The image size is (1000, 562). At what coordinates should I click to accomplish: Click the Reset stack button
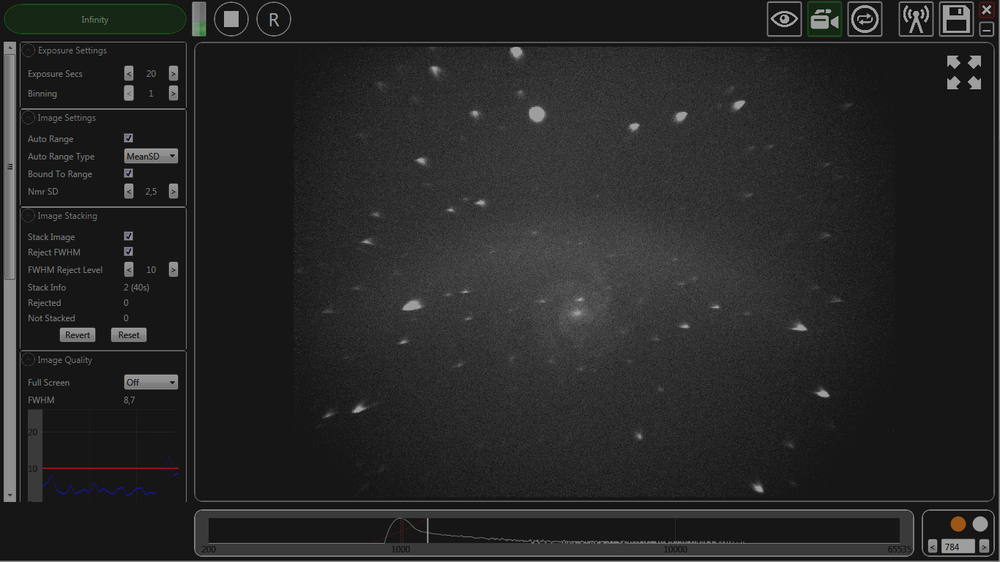click(129, 335)
